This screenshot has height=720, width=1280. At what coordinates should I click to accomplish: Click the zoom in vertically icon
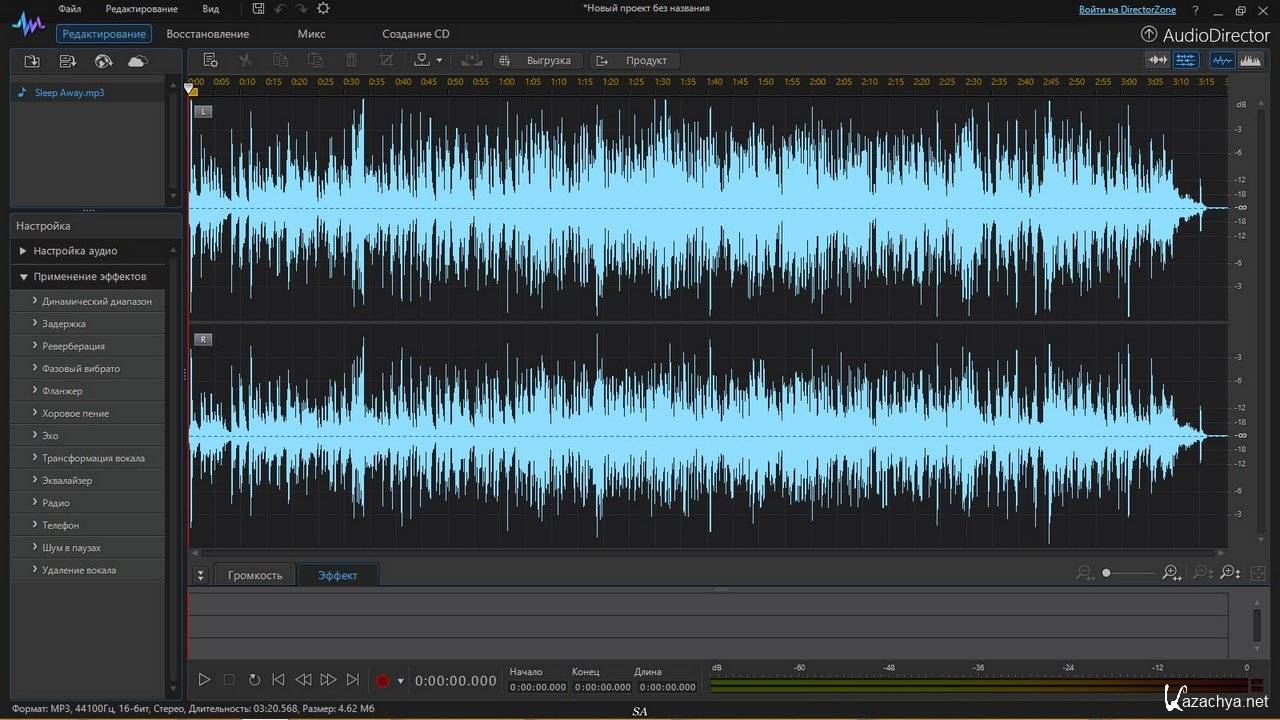[1230, 573]
